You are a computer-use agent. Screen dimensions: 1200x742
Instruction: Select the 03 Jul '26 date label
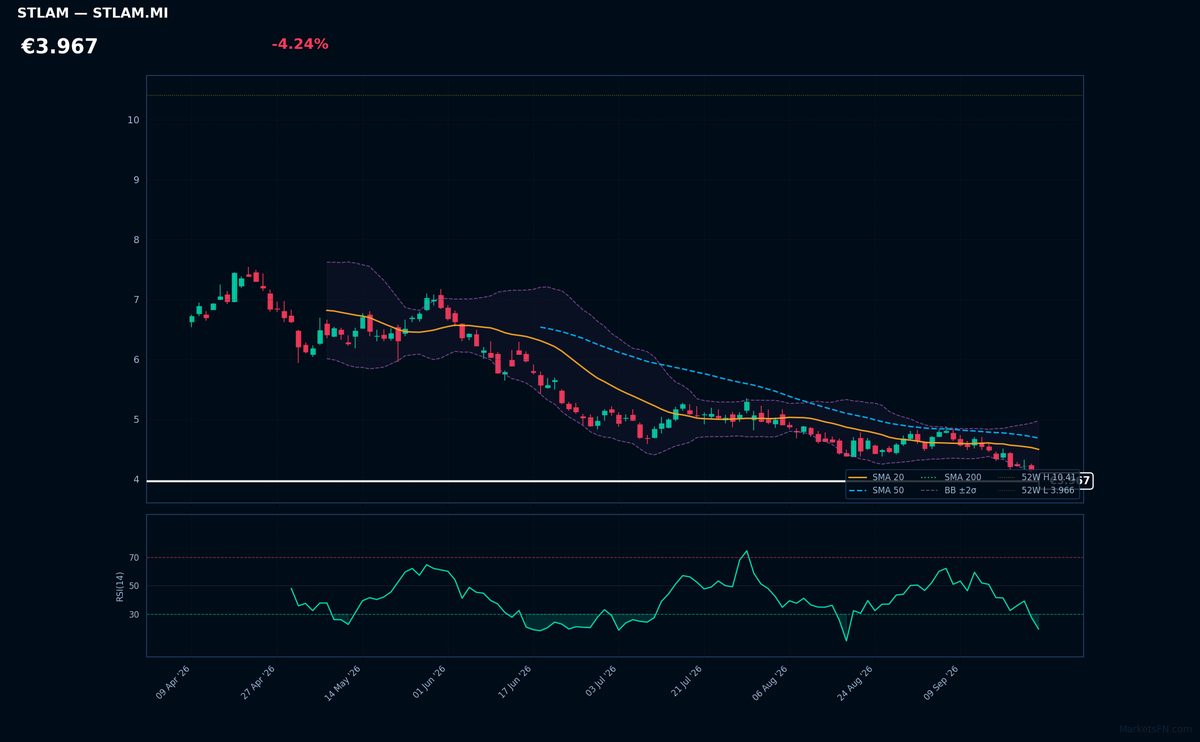coord(600,683)
